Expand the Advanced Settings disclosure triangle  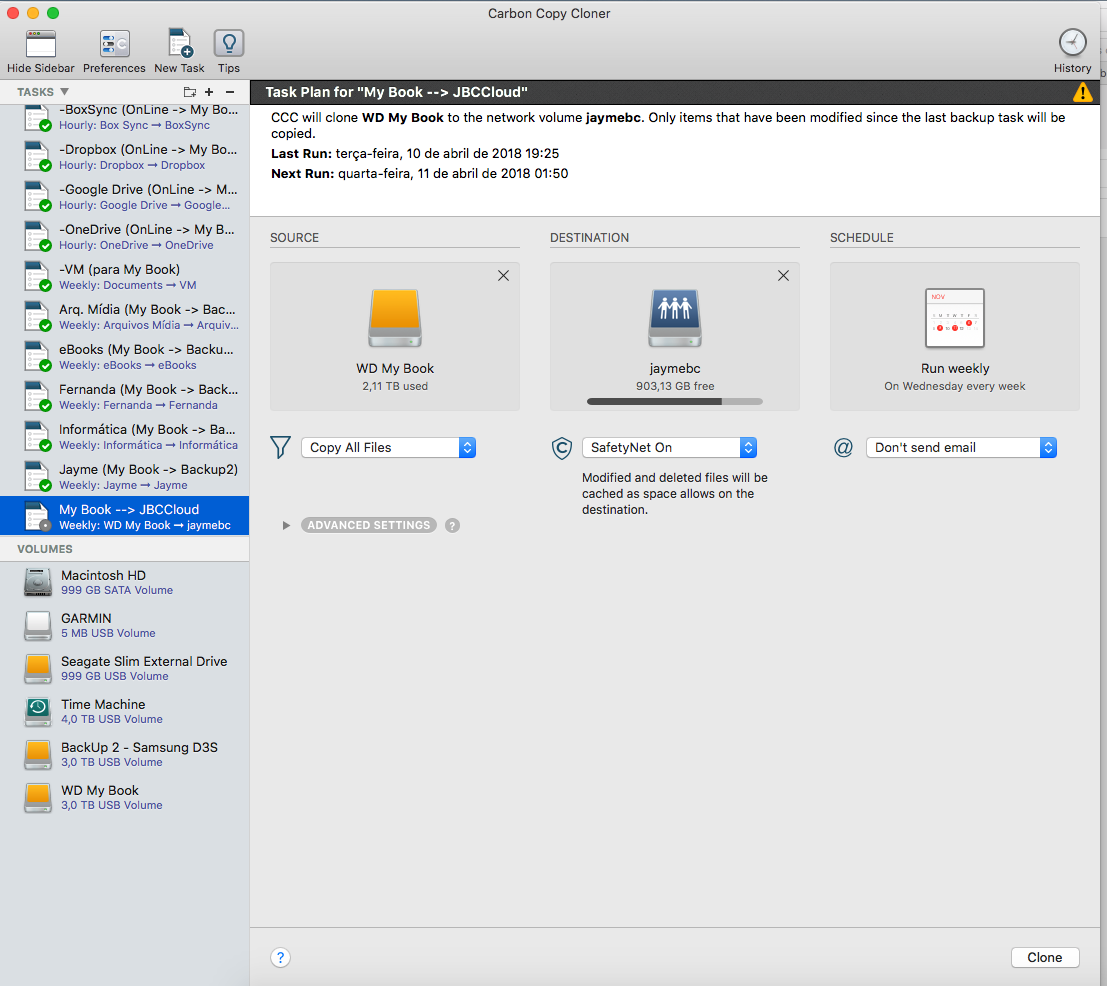click(x=287, y=525)
